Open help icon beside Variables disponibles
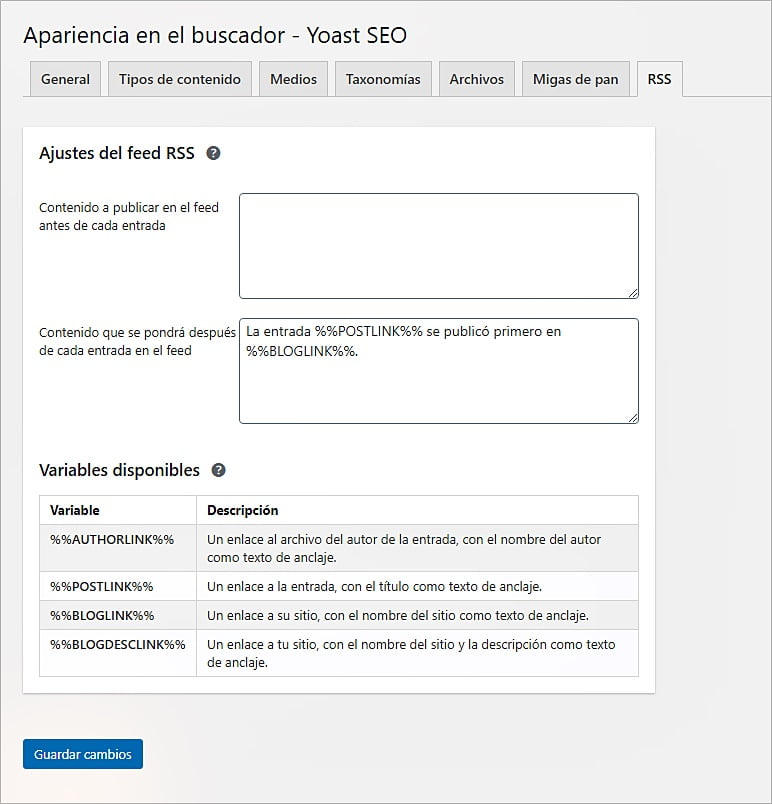 (x=218, y=470)
